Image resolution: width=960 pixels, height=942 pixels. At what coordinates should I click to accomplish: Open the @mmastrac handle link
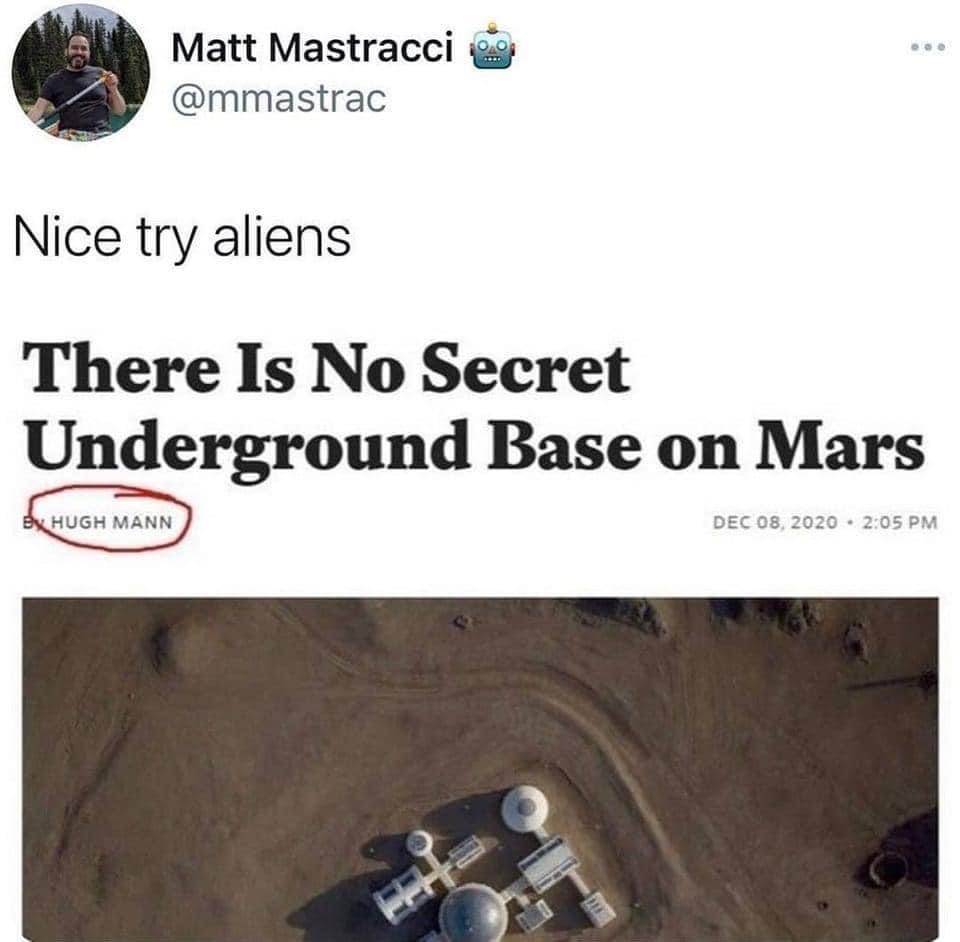279,99
